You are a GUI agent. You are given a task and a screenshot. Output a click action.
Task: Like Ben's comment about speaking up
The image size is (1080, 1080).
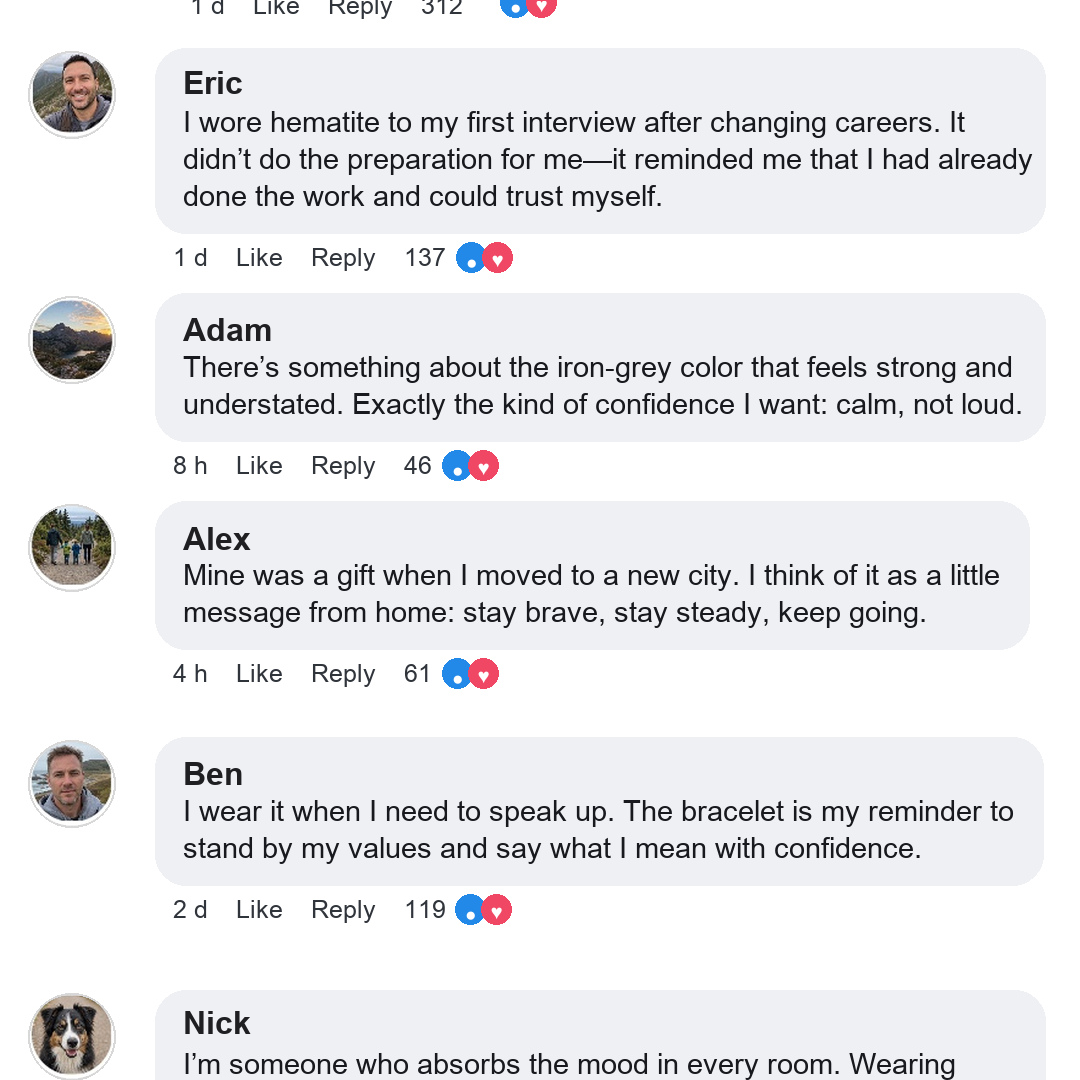tap(259, 909)
